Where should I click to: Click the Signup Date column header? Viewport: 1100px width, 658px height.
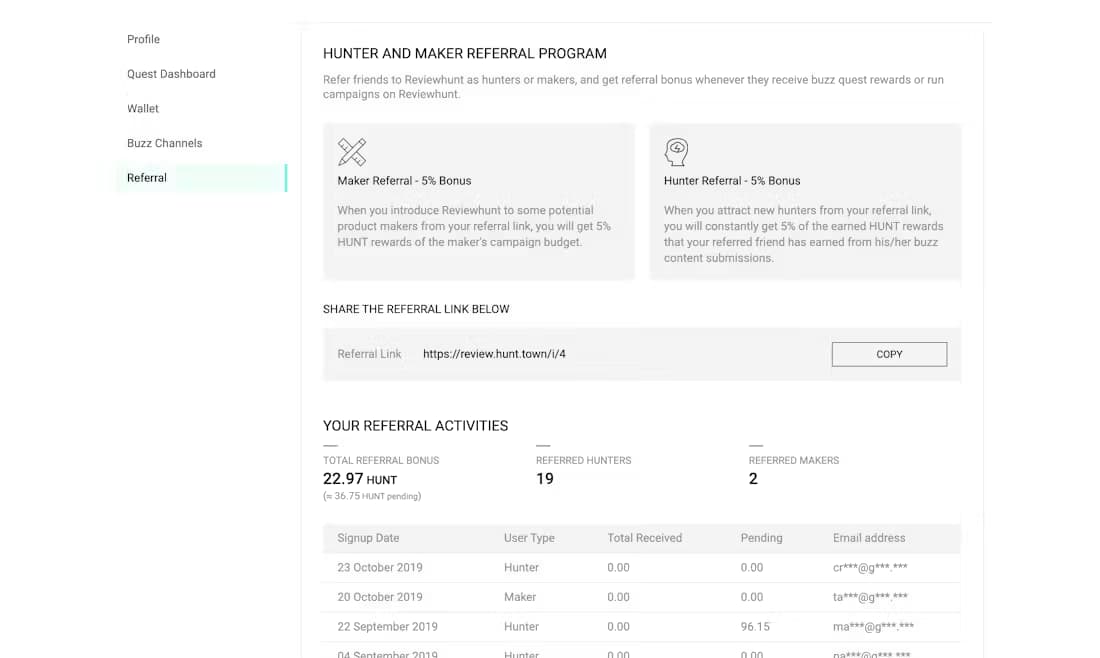(x=368, y=538)
